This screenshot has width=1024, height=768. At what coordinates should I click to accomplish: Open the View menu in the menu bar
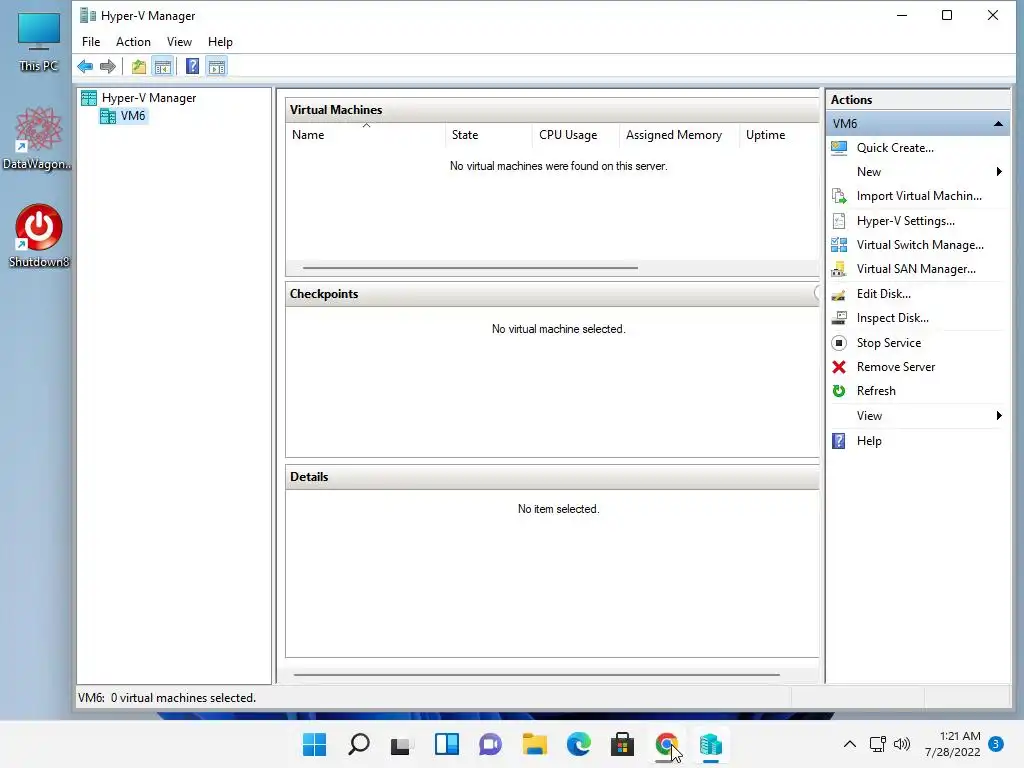click(x=179, y=42)
